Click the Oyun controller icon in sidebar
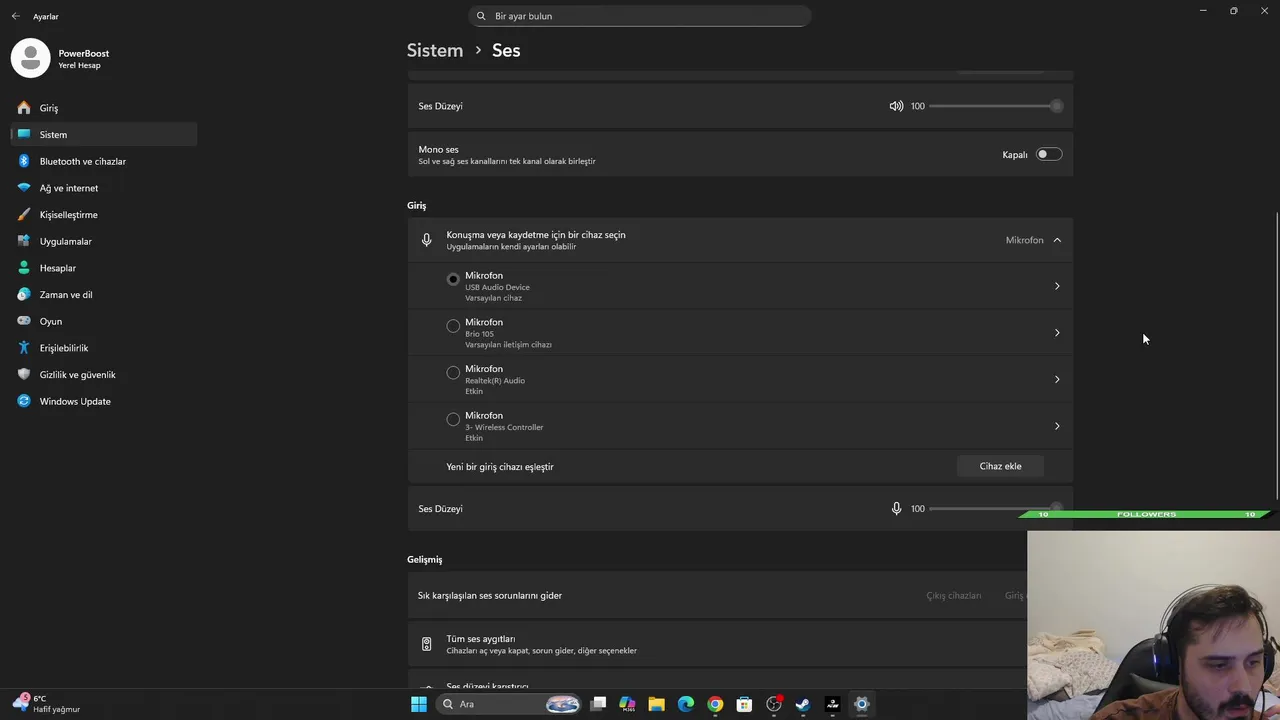This screenshot has width=1280, height=720. (x=24, y=321)
